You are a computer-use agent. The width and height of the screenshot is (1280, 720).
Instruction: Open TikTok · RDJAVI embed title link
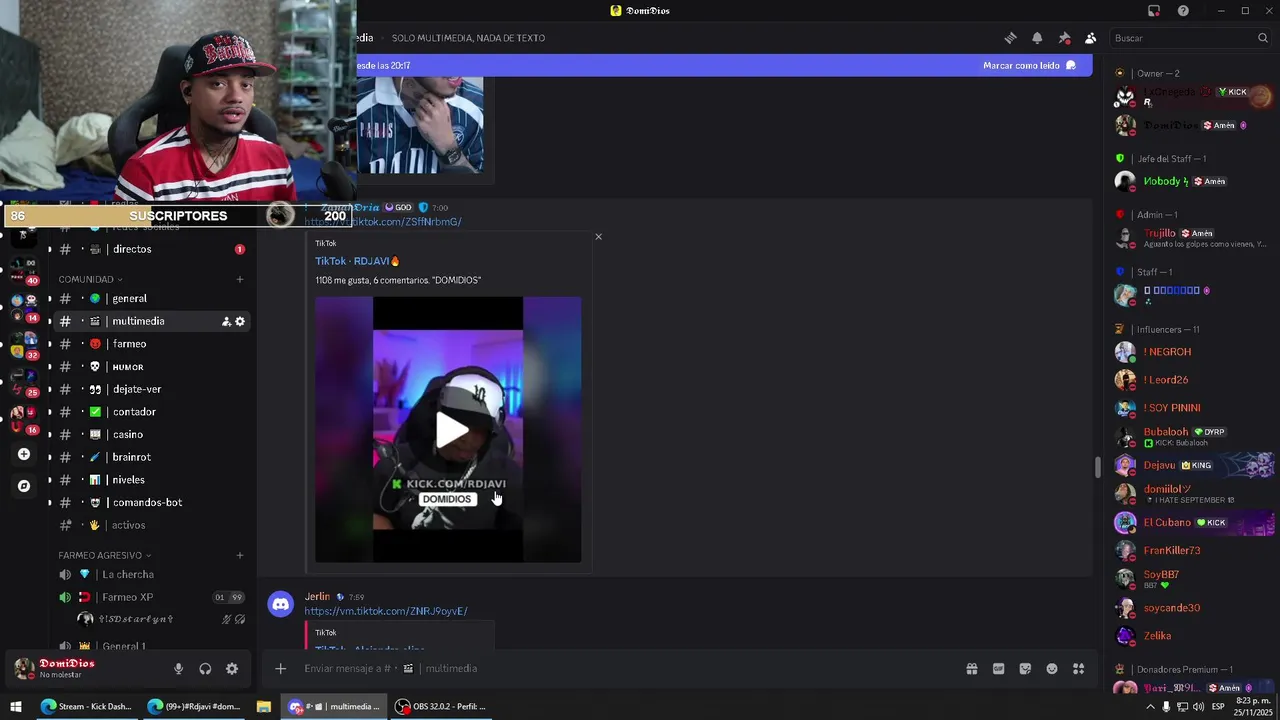(357, 261)
